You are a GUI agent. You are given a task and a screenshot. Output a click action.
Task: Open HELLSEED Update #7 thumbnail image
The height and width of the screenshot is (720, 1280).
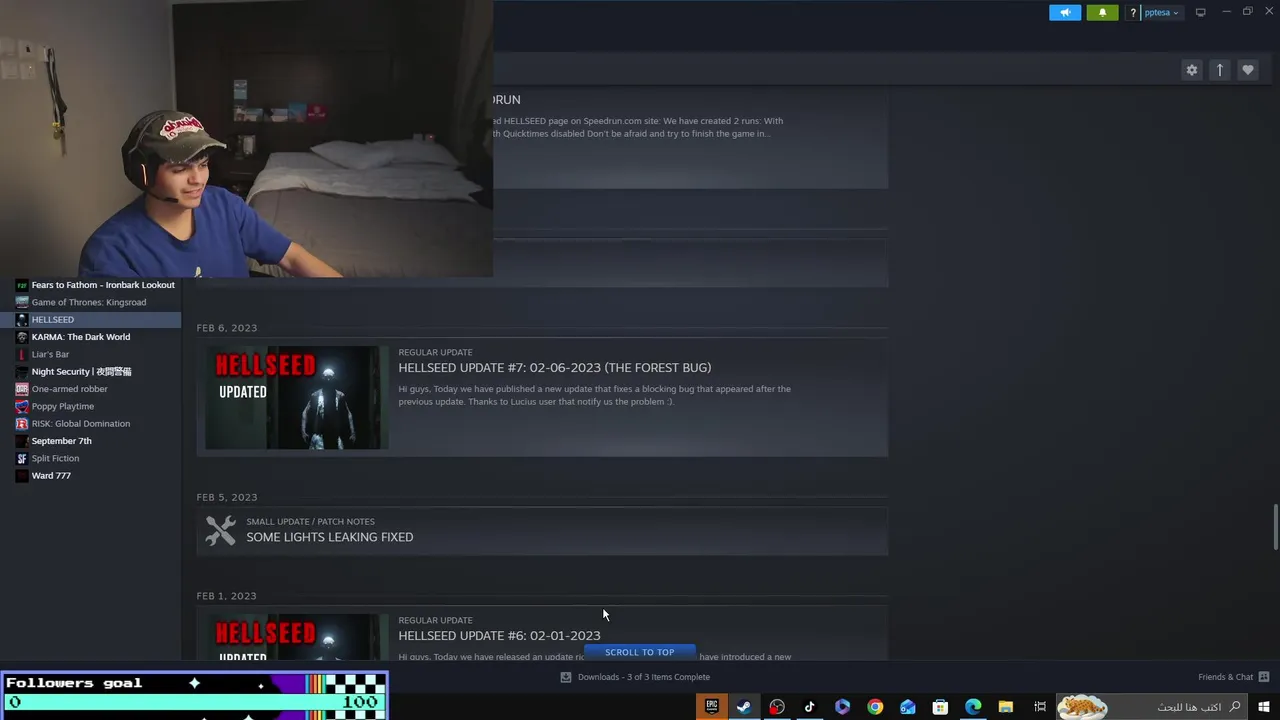point(297,398)
